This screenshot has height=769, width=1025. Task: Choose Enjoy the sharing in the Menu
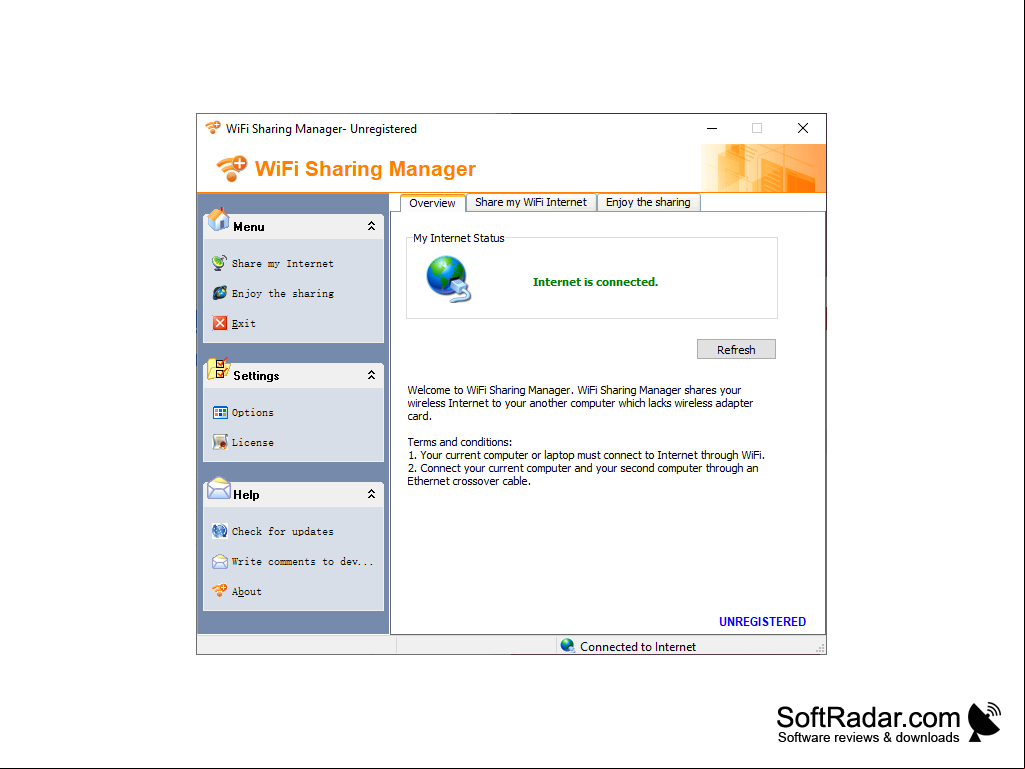tap(282, 294)
